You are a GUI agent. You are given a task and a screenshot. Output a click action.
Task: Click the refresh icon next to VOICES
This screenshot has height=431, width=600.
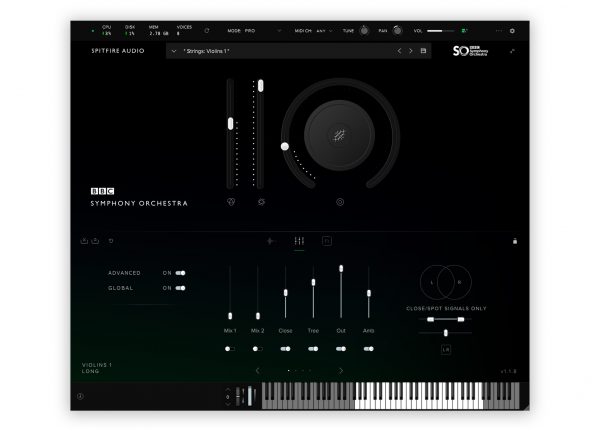tap(207, 31)
